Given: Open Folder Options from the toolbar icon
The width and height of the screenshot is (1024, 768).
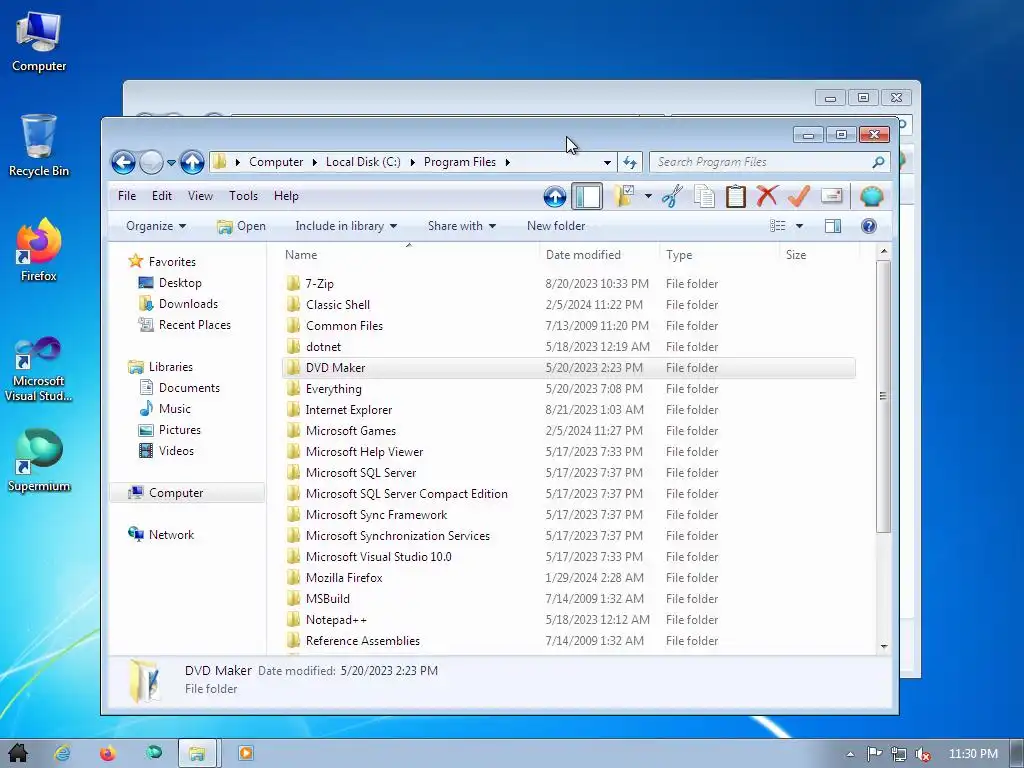Looking at the screenshot, I should click(624, 196).
